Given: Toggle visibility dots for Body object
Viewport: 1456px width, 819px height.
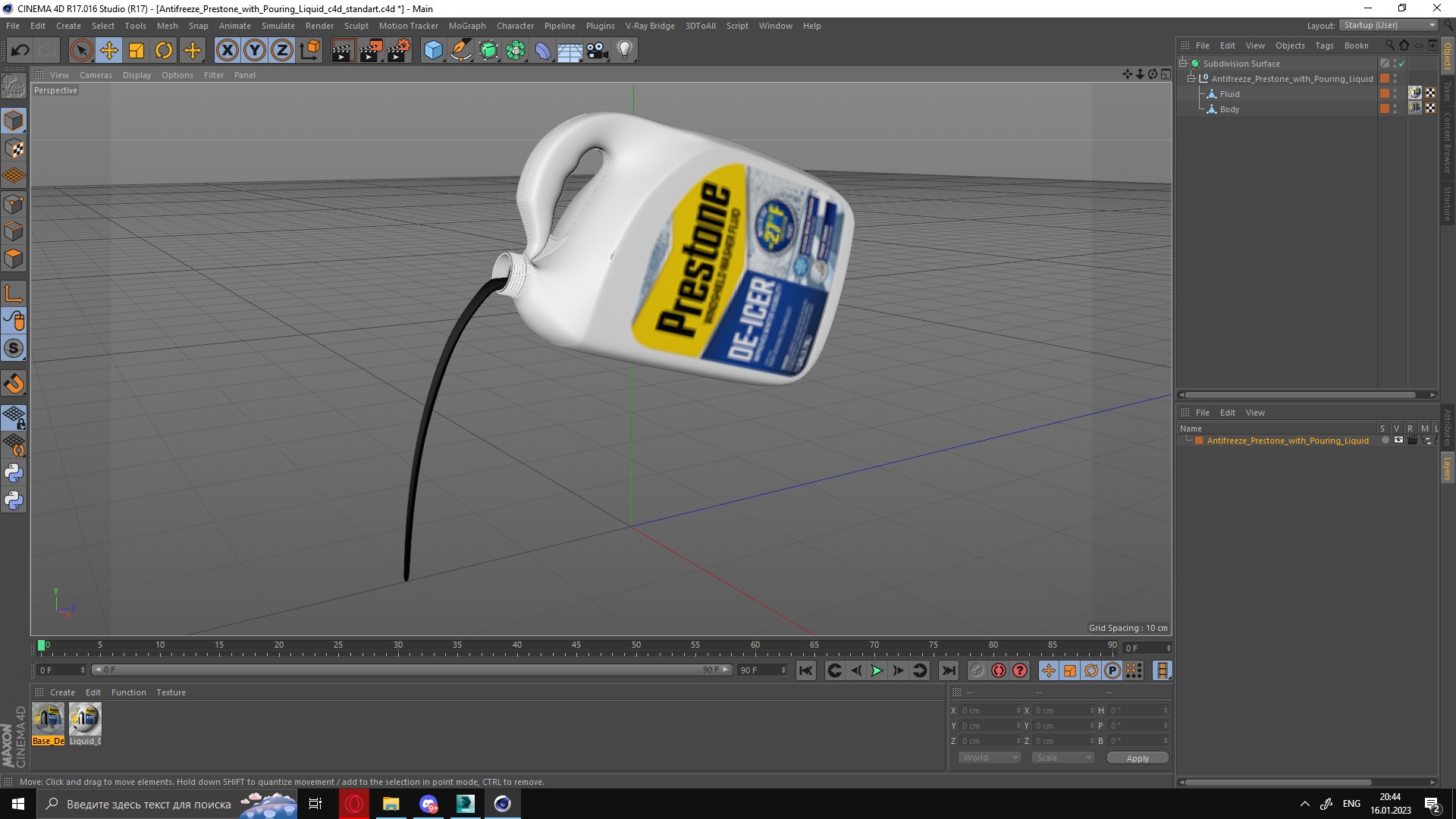Looking at the screenshot, I should (1395, 109).
